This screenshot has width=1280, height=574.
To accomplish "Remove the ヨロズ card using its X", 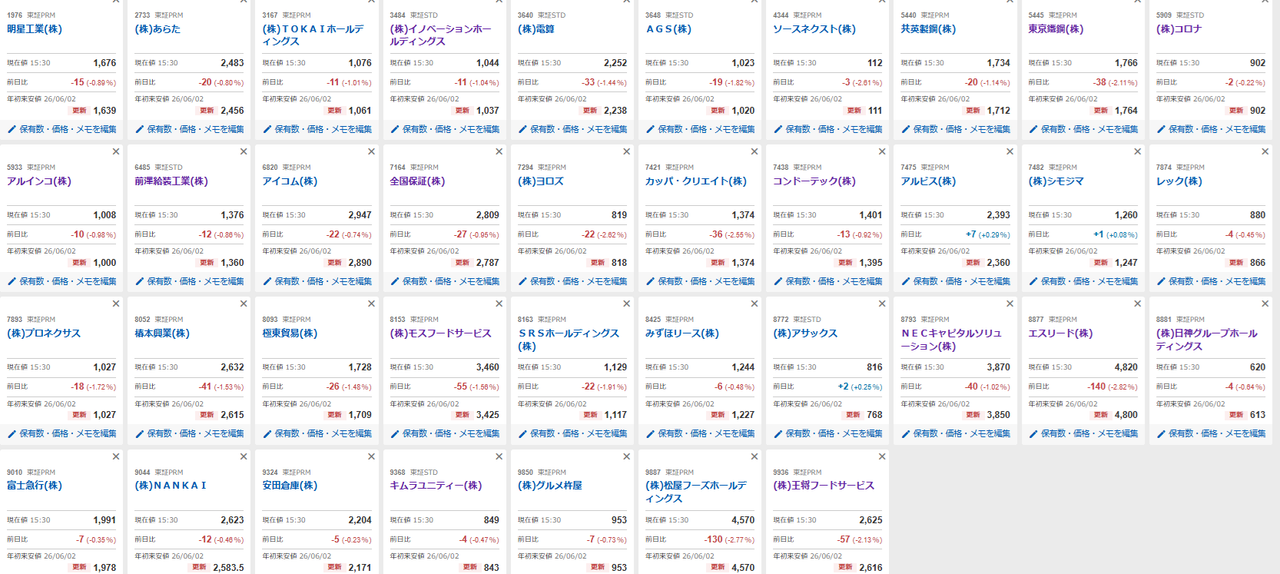I will [x=627, y=152].
